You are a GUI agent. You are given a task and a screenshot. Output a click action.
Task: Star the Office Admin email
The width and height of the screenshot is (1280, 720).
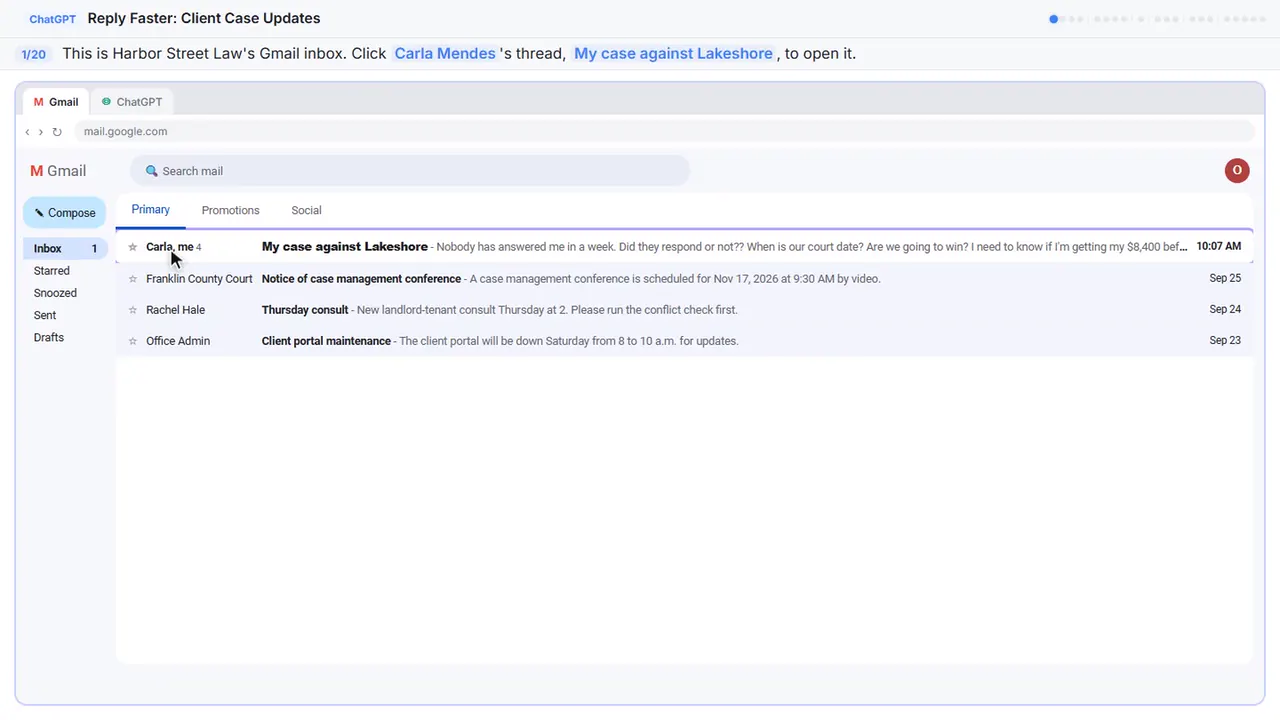(x=133, y=341)
